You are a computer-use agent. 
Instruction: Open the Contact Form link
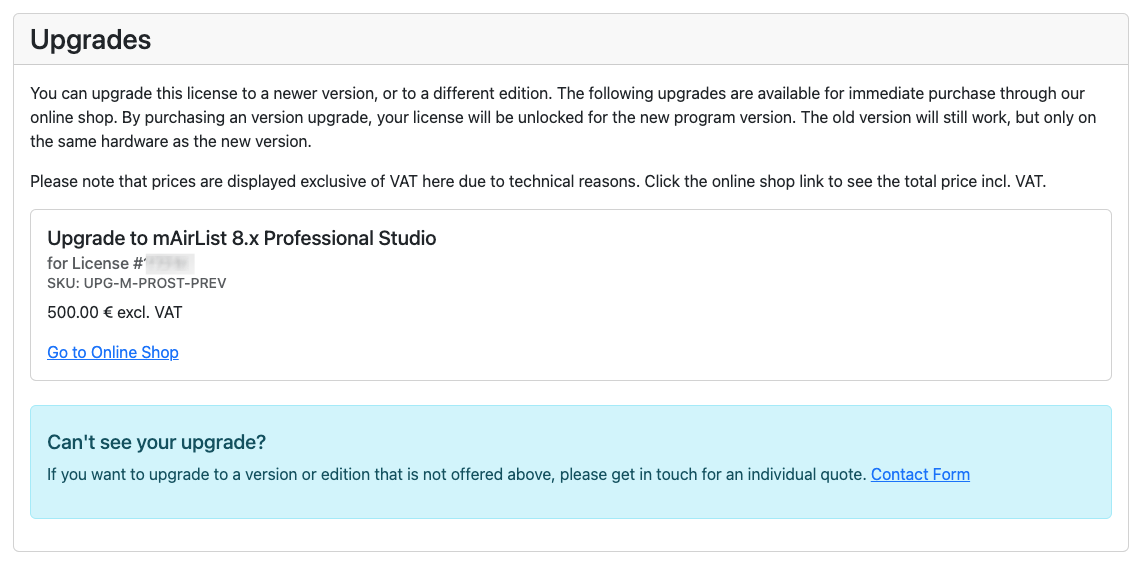pos(920,474)
